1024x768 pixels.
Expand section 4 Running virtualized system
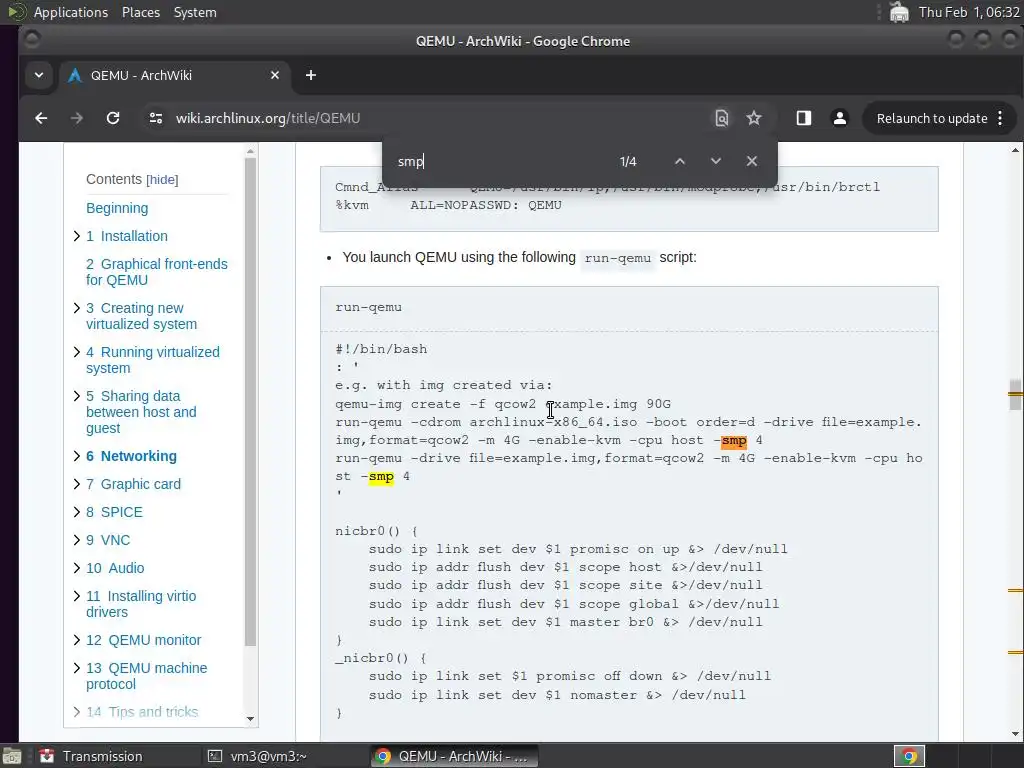(76, 352)
